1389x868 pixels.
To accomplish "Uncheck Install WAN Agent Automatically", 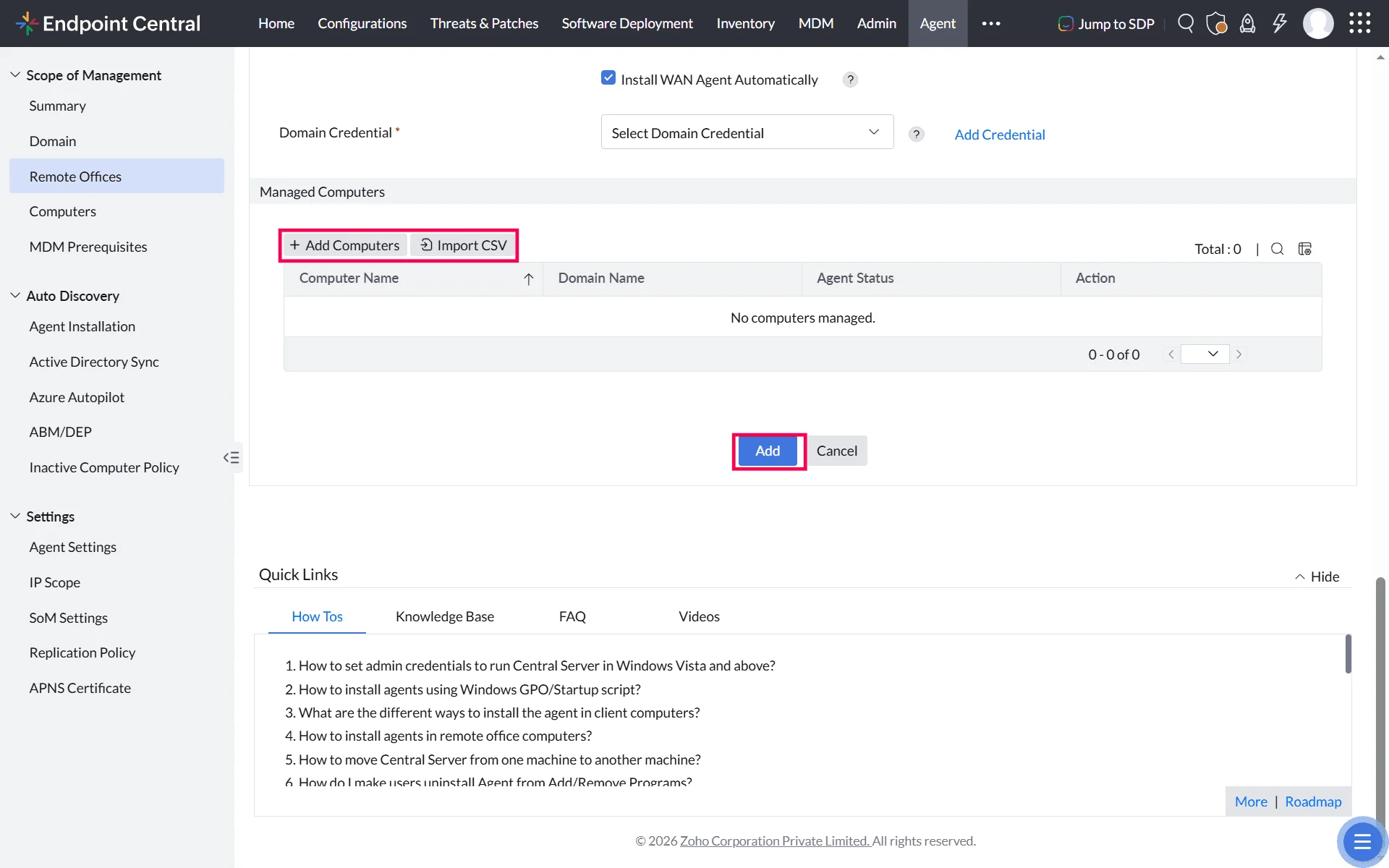I will [608, 78].
